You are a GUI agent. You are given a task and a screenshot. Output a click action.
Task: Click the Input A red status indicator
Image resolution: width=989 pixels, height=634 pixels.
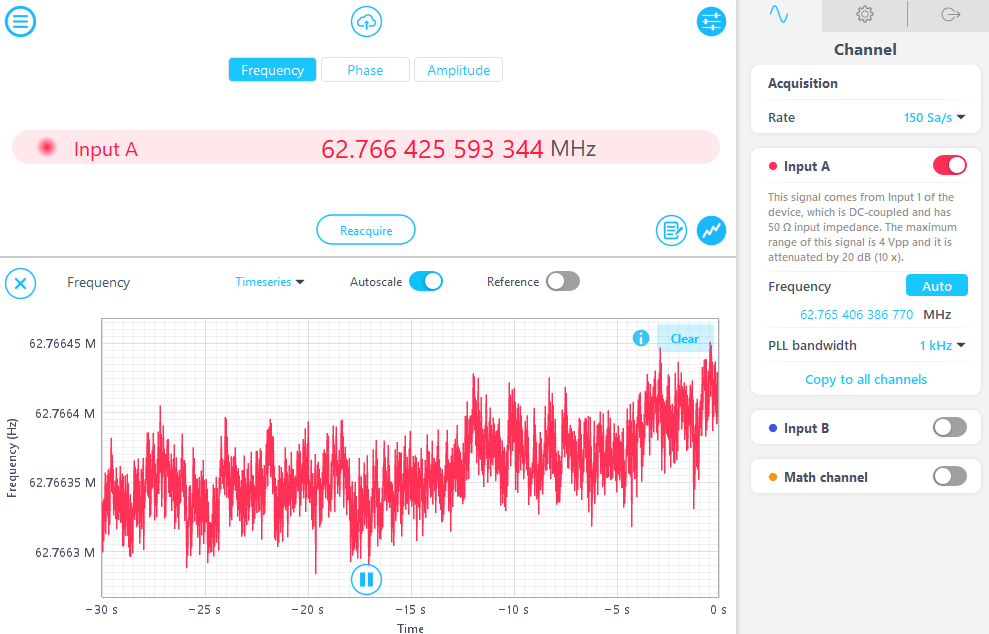point(46,148)
